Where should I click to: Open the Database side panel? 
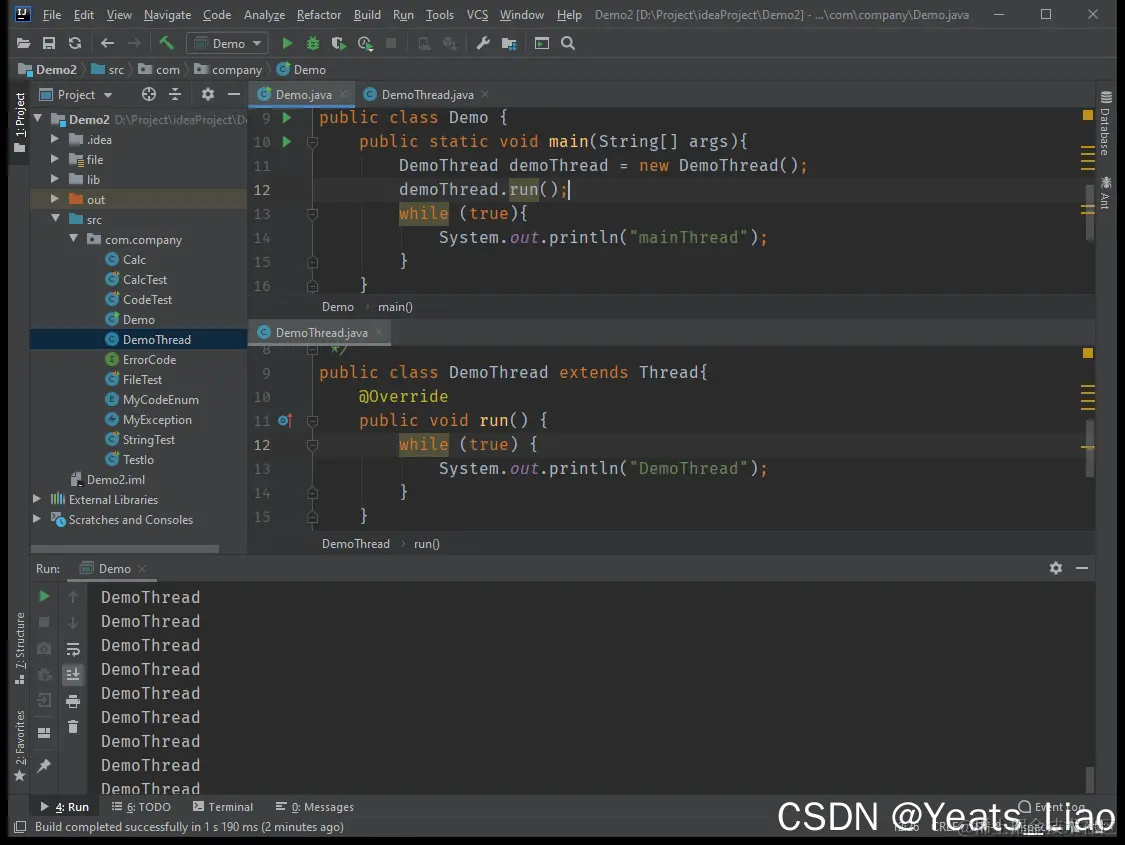point(1106,123)
